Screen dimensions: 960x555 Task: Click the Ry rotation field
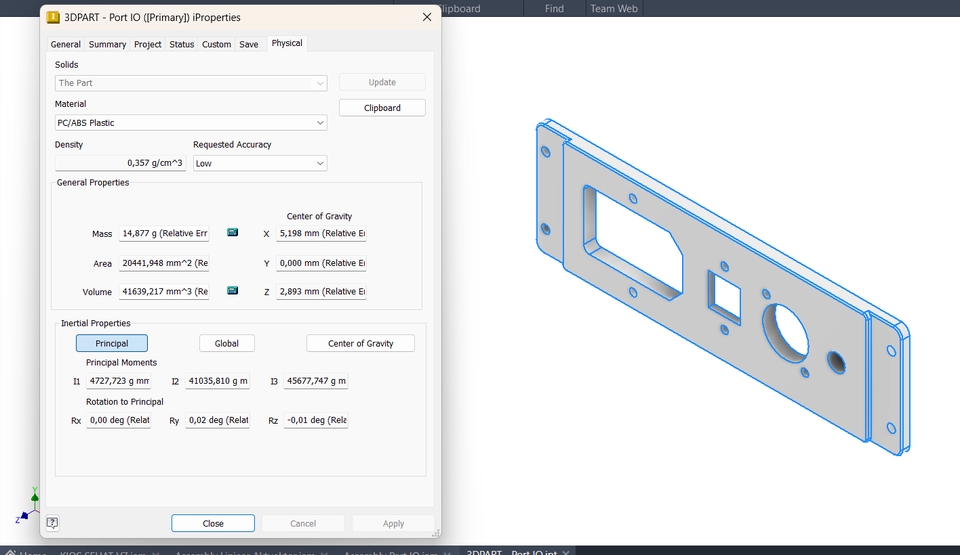pyautogui.click(x=218, y=420)
